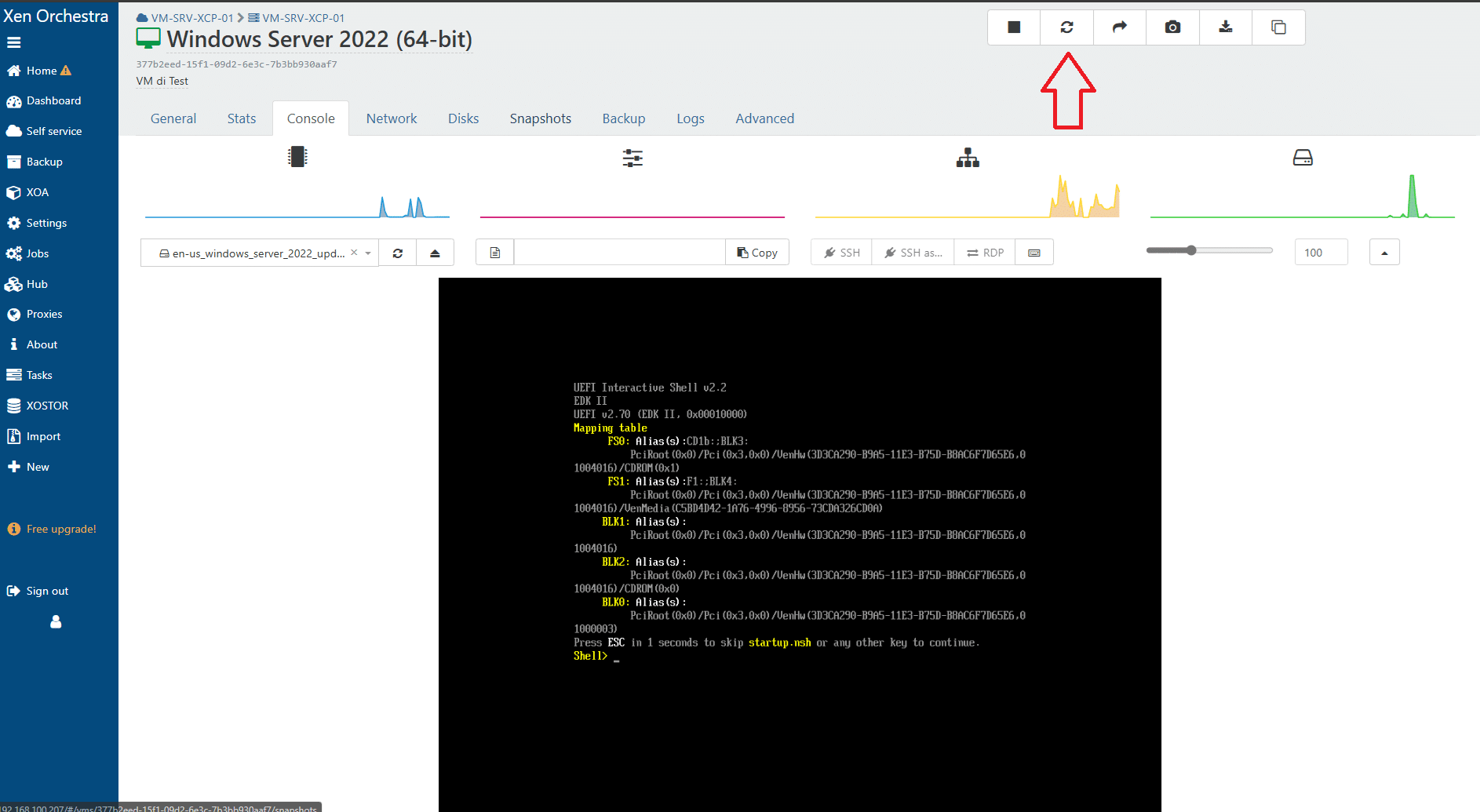Open Tasks in the sidebar
The image size is (1480, 812).
click(30, 375)
